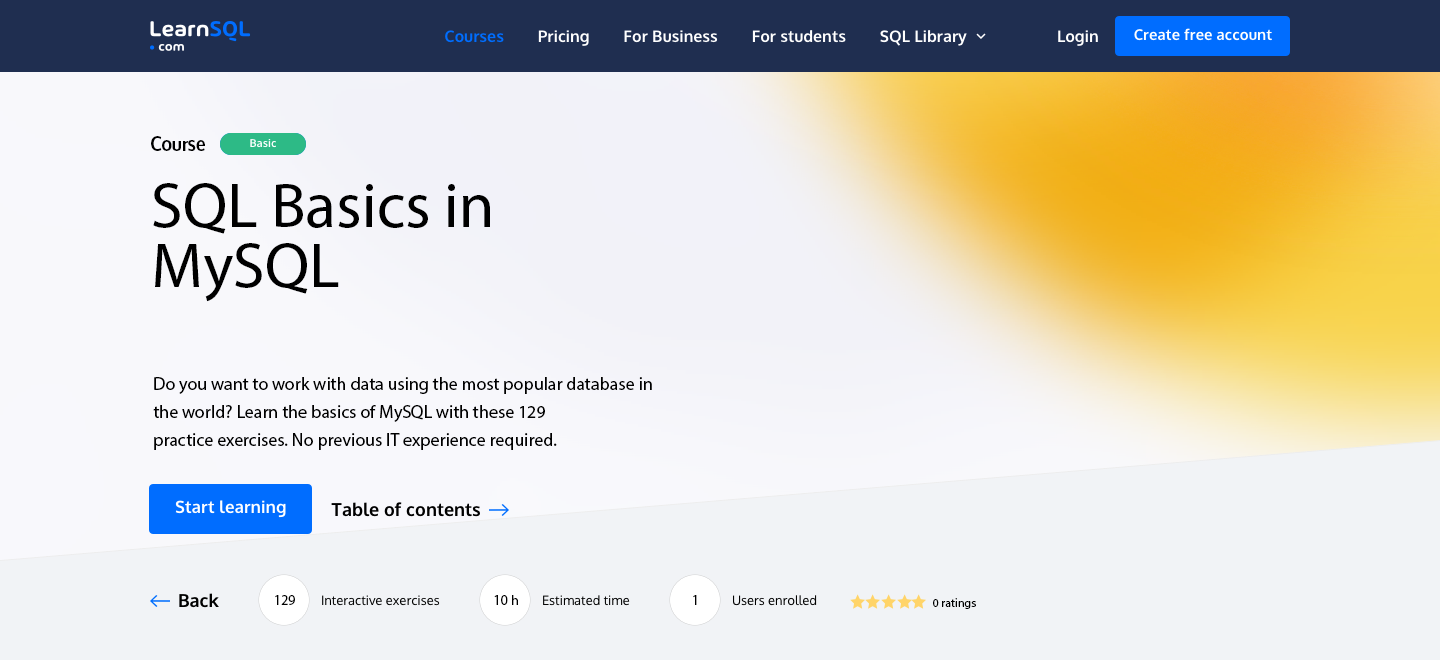Image resolution: width=1440 pixels, height=660 pixels.
Task: Click the users enrolled count circle
Action: point(695,600)
